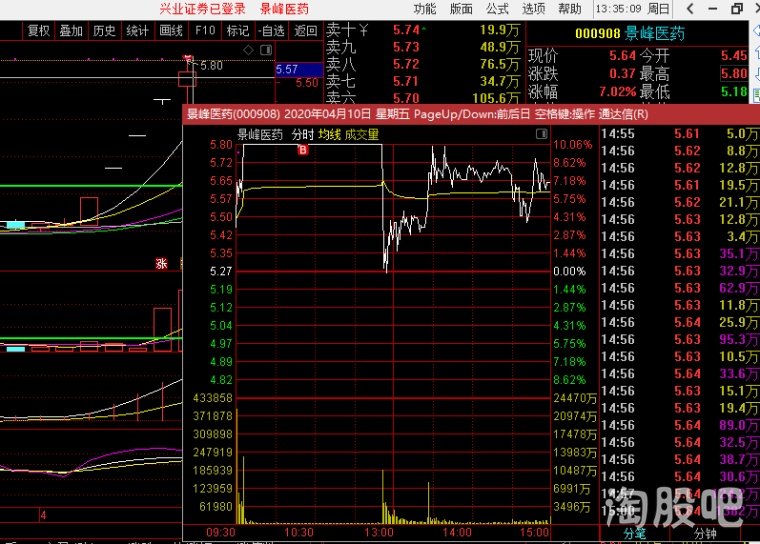This screenshot has width=760, height=544.
Task: Click stock code 000908 景峰医药 header
Action: point(630,33)
